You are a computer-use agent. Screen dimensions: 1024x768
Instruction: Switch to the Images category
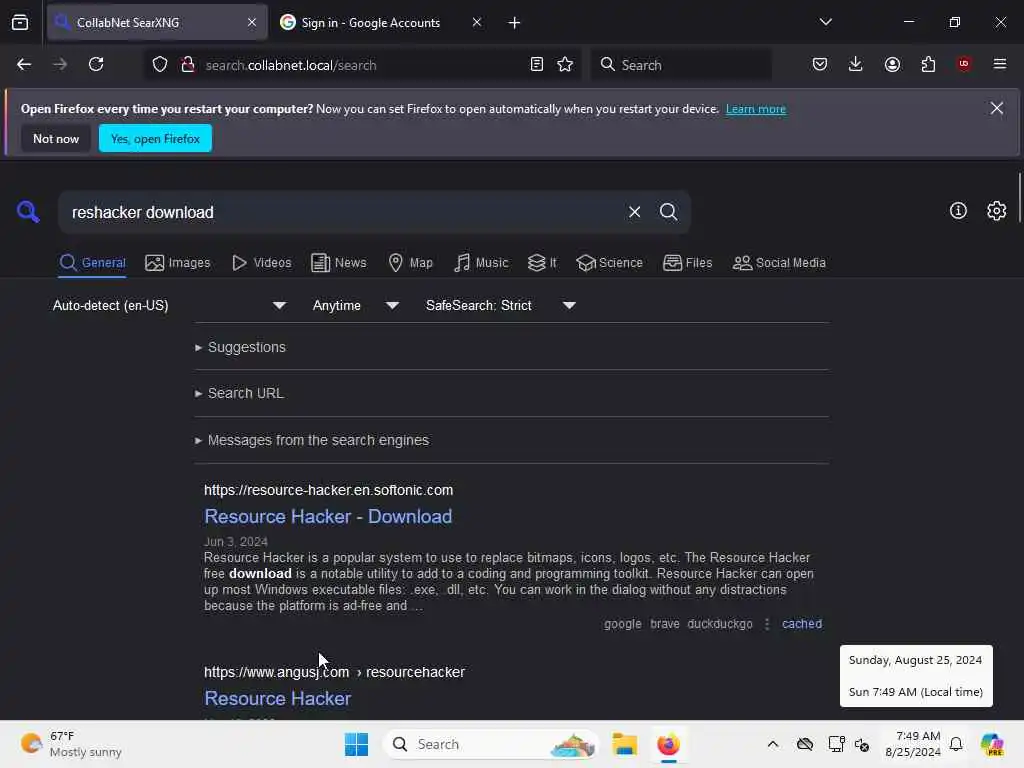click(178, 263)
